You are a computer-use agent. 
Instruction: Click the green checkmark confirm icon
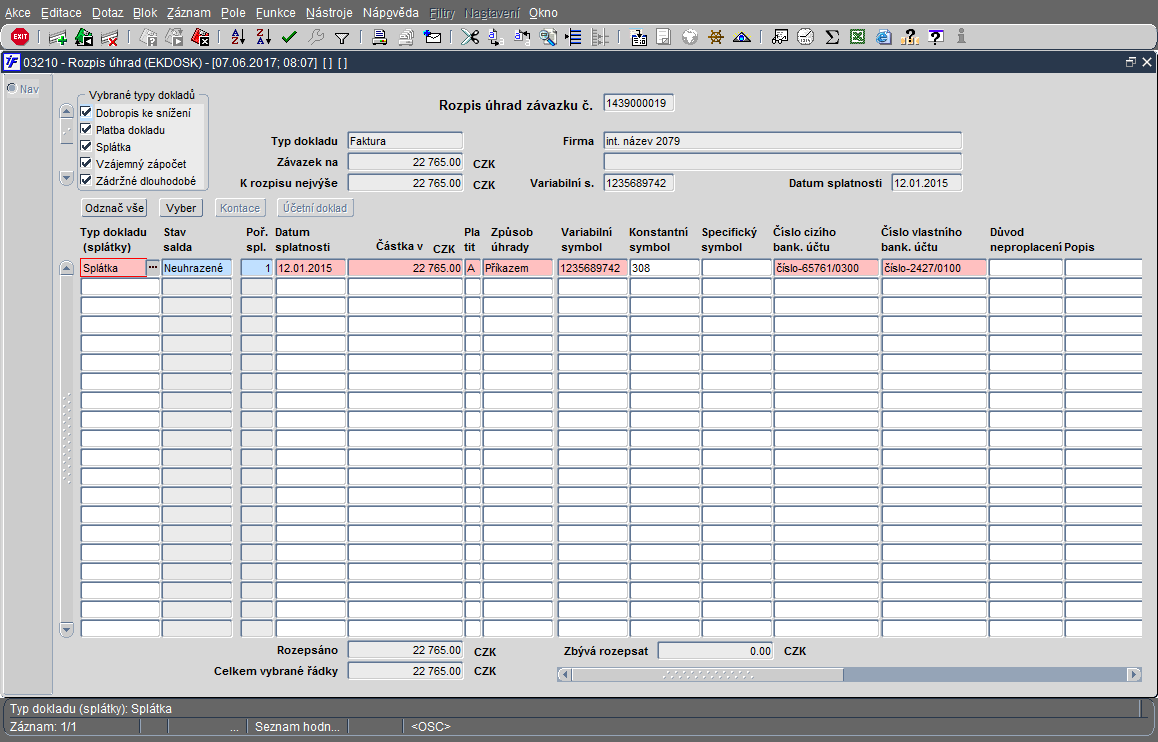[x=290, y=37]
